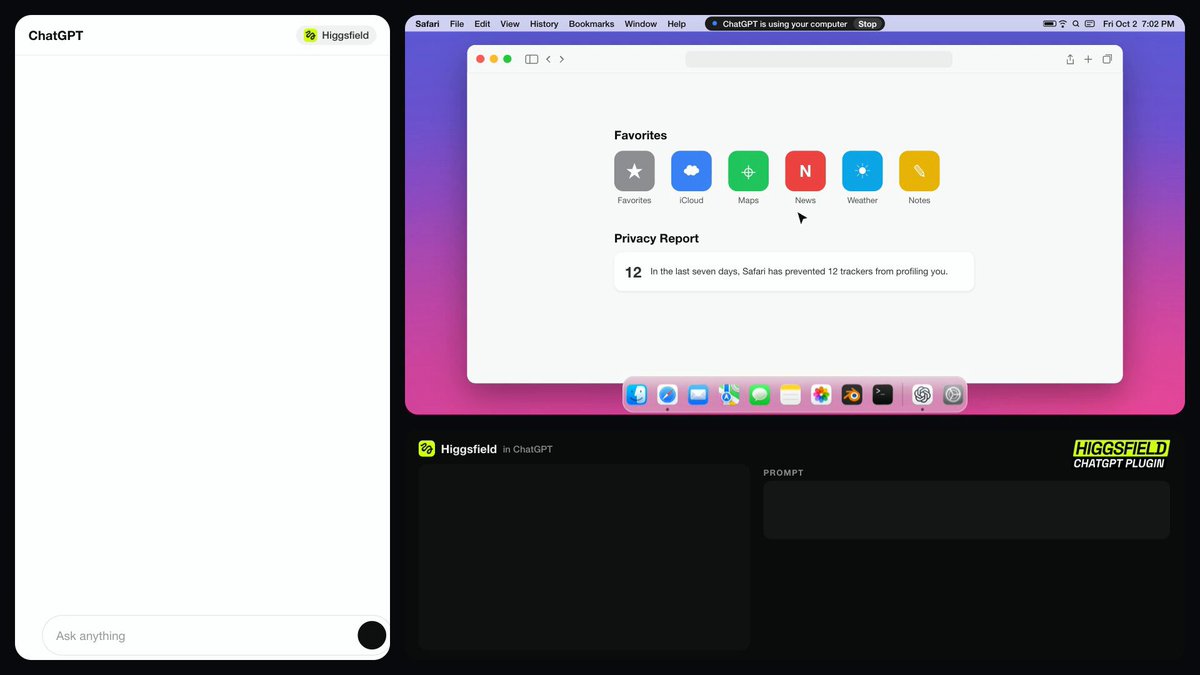
Task: Show Safari tab overview
Action: 1107,59
